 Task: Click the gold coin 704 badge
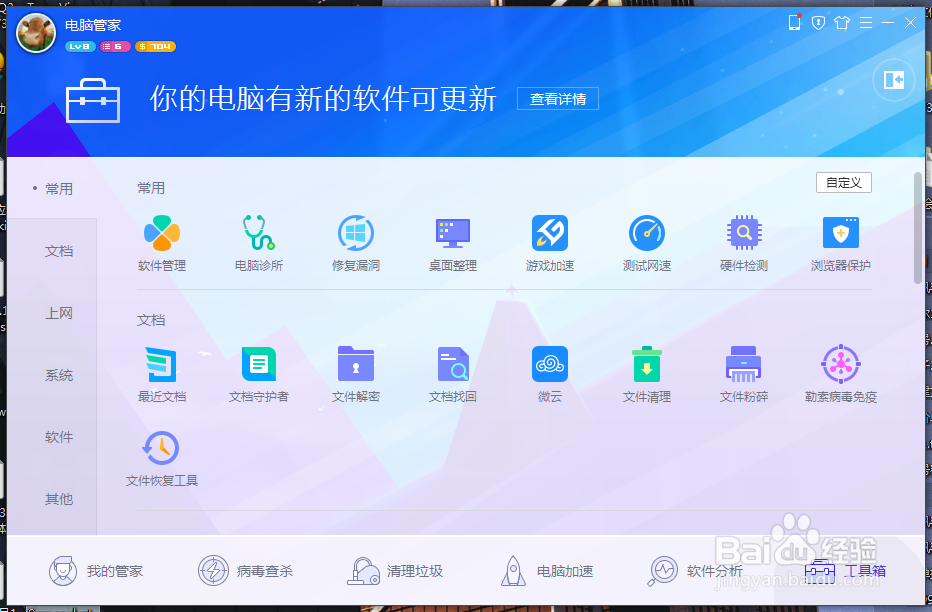(x=155, y=46)
